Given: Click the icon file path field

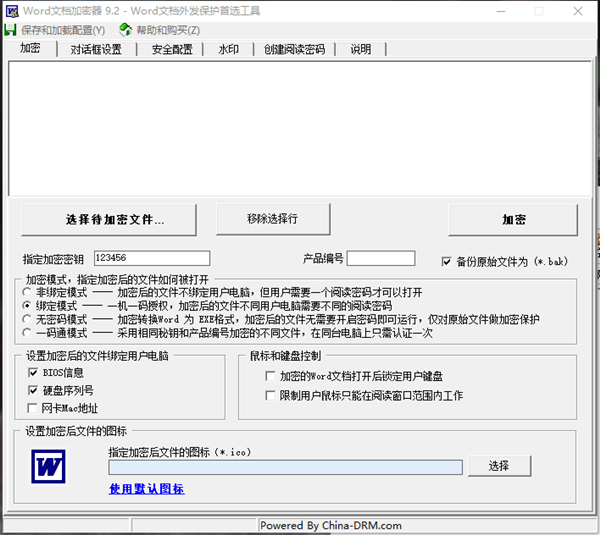Looking at the screenshot, I should click(285, 467).
